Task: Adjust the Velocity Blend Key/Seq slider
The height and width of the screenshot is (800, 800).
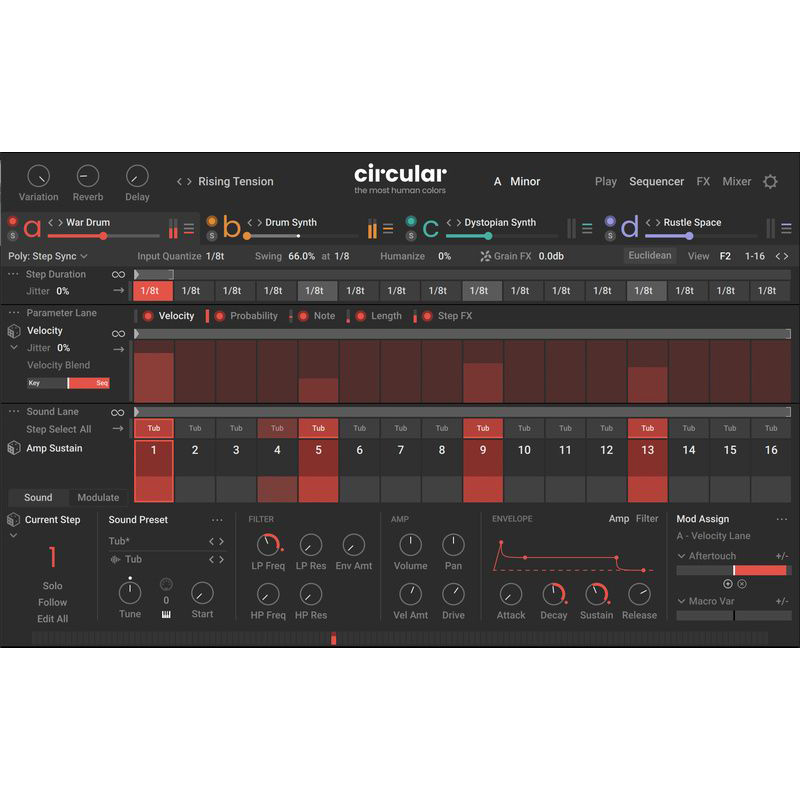Action: (68, 383)
